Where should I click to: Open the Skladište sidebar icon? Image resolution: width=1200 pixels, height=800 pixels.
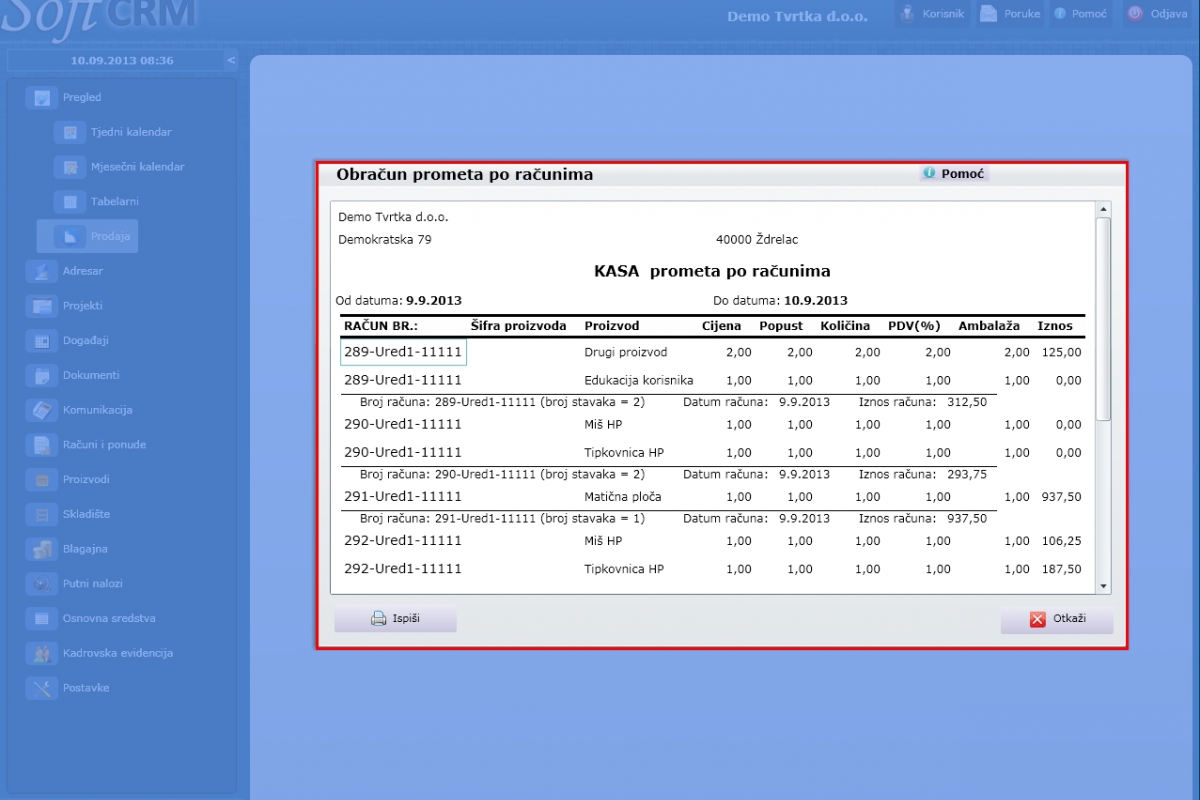coord(42,515)
